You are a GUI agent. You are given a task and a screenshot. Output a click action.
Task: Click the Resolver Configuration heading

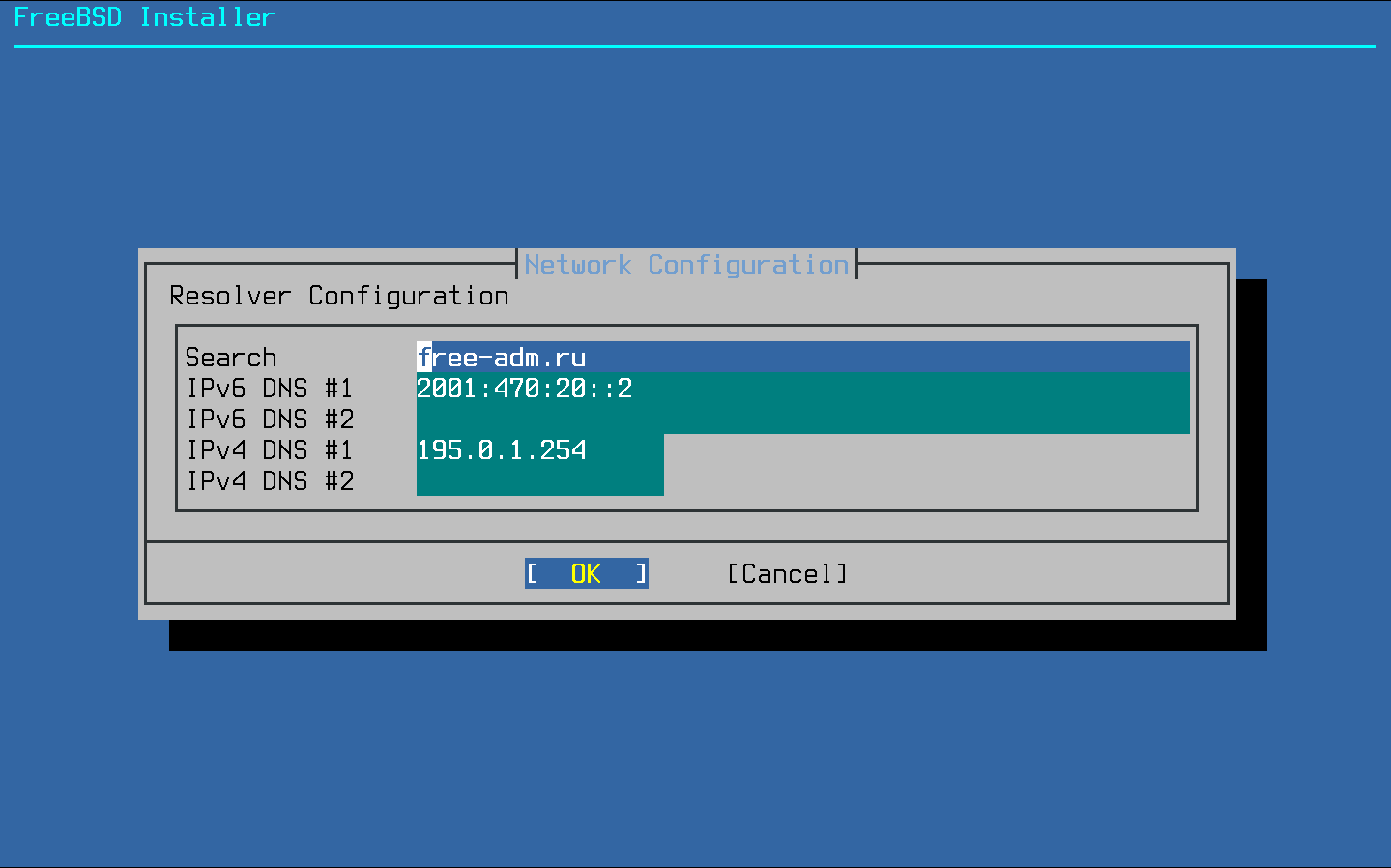click(338, 296)
